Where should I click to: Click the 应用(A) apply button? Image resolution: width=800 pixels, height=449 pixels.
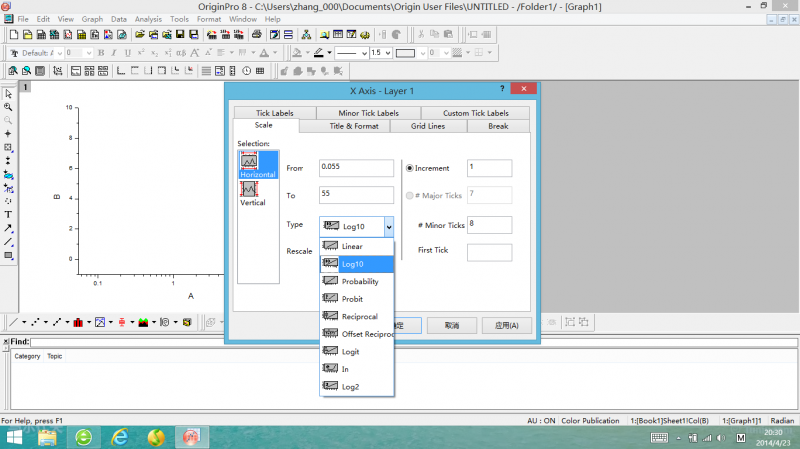pos(505,325)
